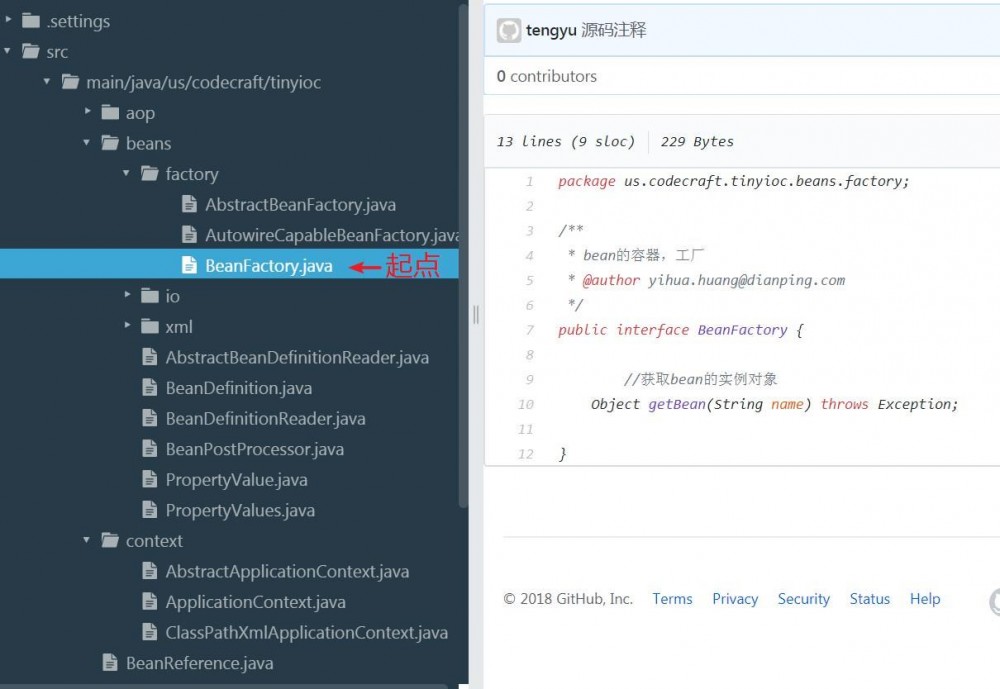The width and height of the screenshot is (1000, 689).
Task: Open the Help footer link
Action: (x=925, y=598)
